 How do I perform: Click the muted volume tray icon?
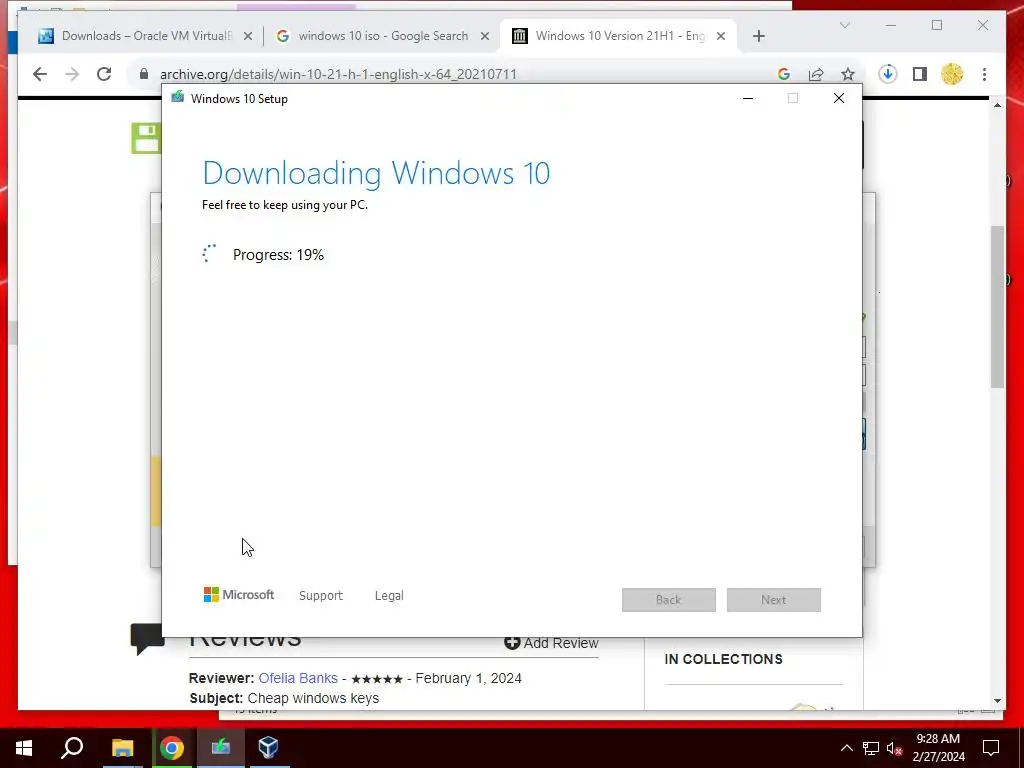pyautogui.click(x=893, y=748)
